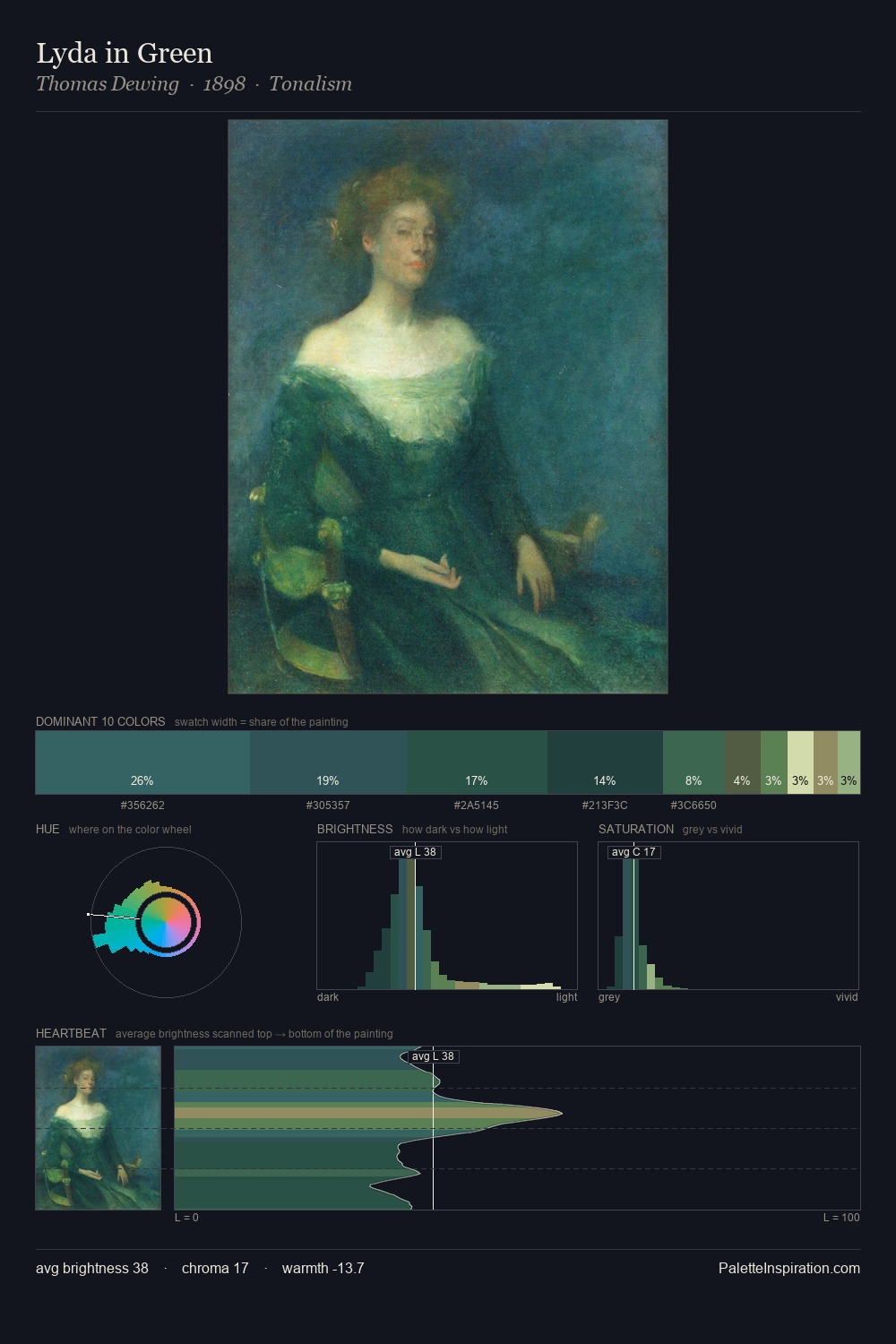Click the 'avg L 38' brightness histogram label
This screenshot has width=896, height=1344.
(x=415, y=852)
